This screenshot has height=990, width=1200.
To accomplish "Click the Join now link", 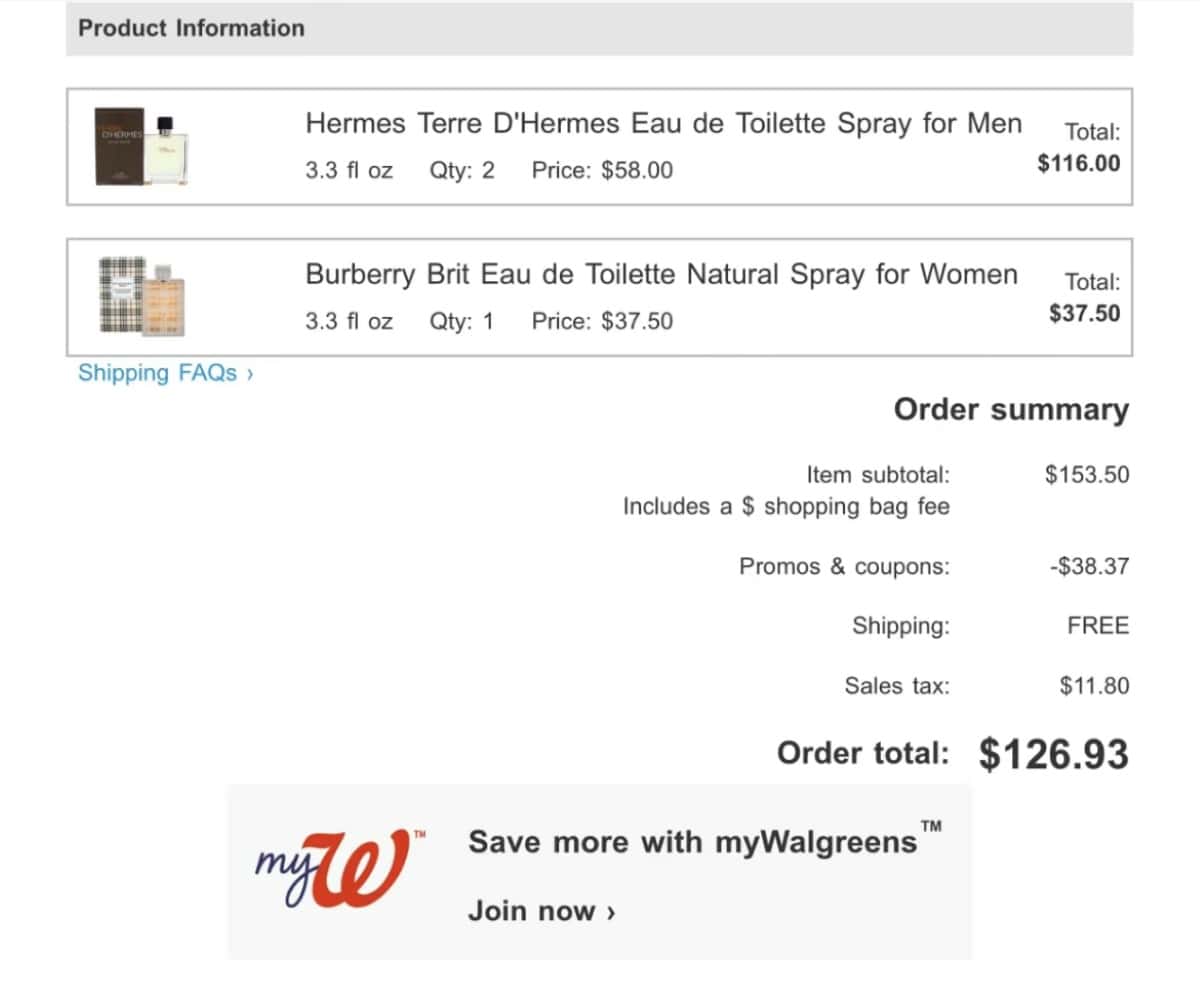I will (541, 912).
